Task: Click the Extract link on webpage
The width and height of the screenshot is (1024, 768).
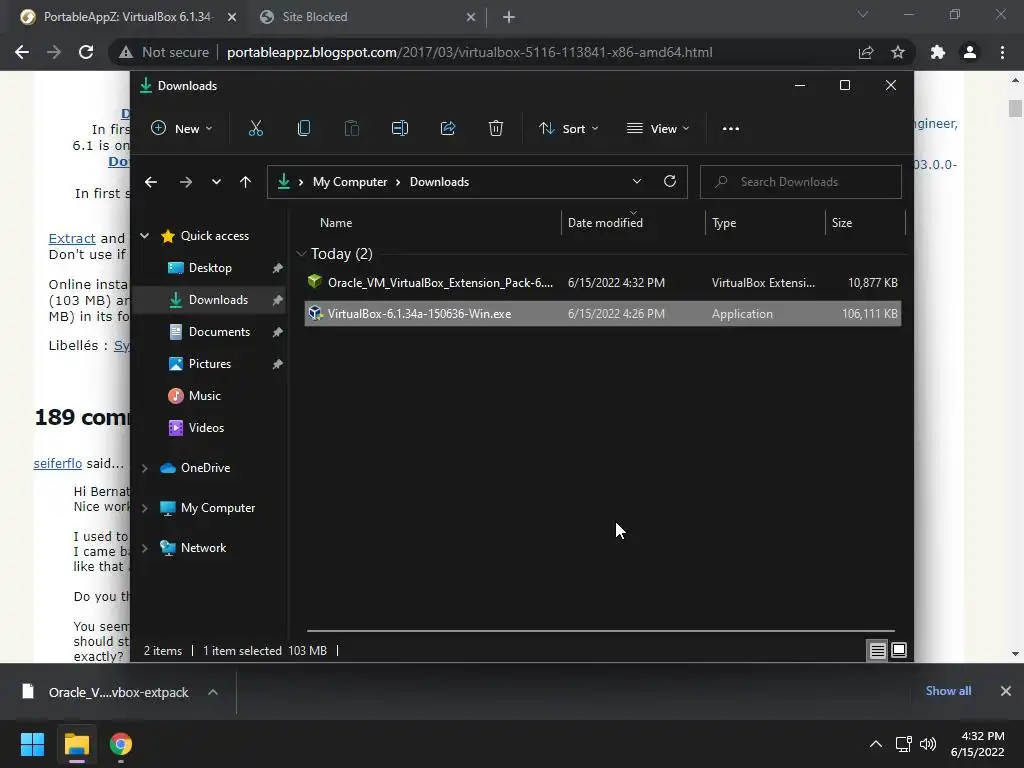Action: point(72,238)
